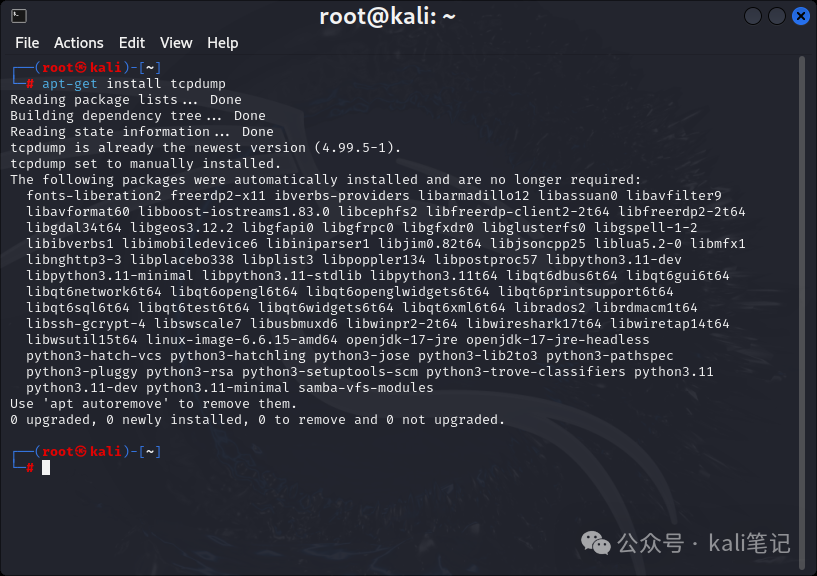817x576 pixels.
Task: Open the Help menu
Action: [222, 43]
